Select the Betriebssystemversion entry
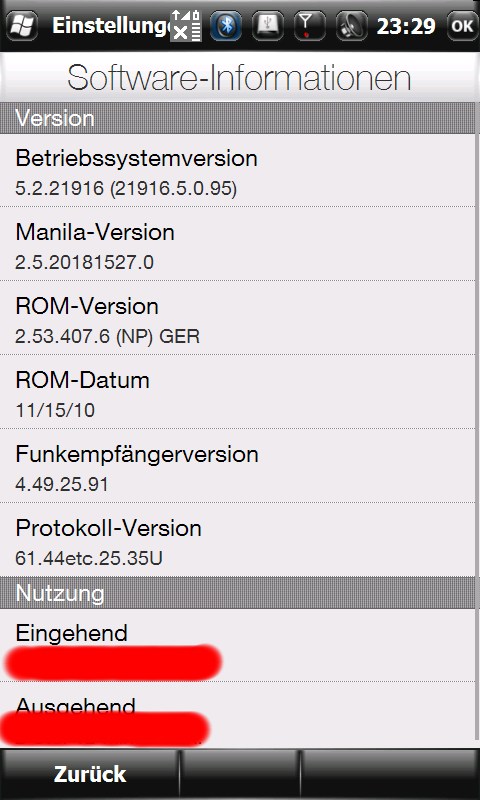 coord(237,170)
